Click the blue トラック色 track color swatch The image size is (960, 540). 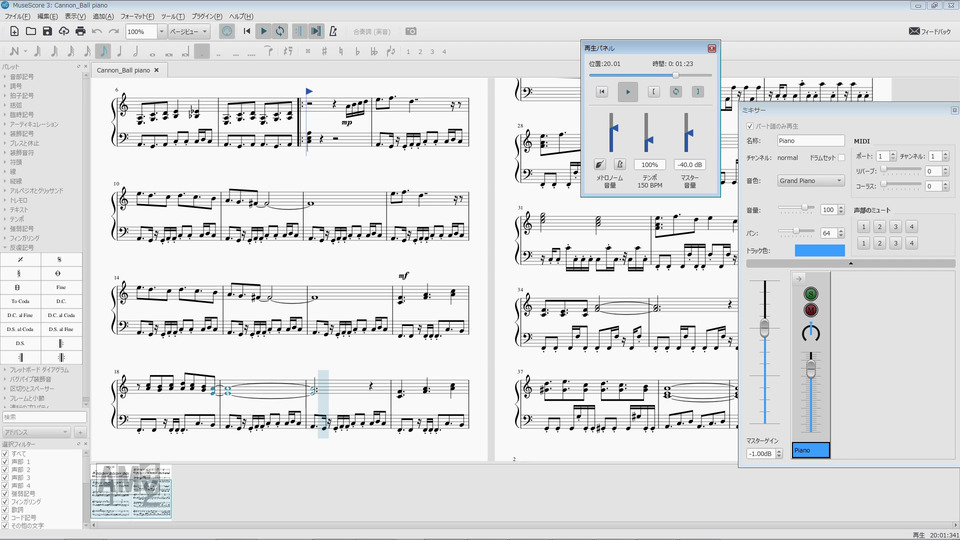[819, 250]
